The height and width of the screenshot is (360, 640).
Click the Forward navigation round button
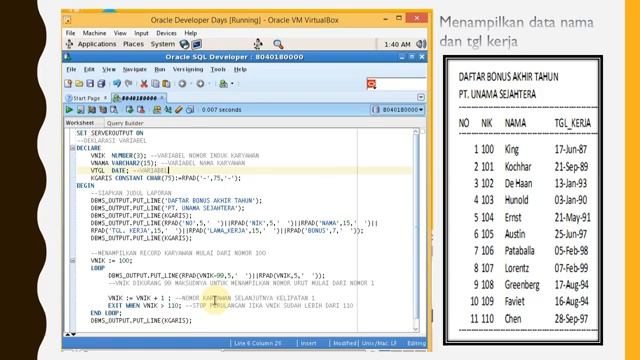click(200, 84)
